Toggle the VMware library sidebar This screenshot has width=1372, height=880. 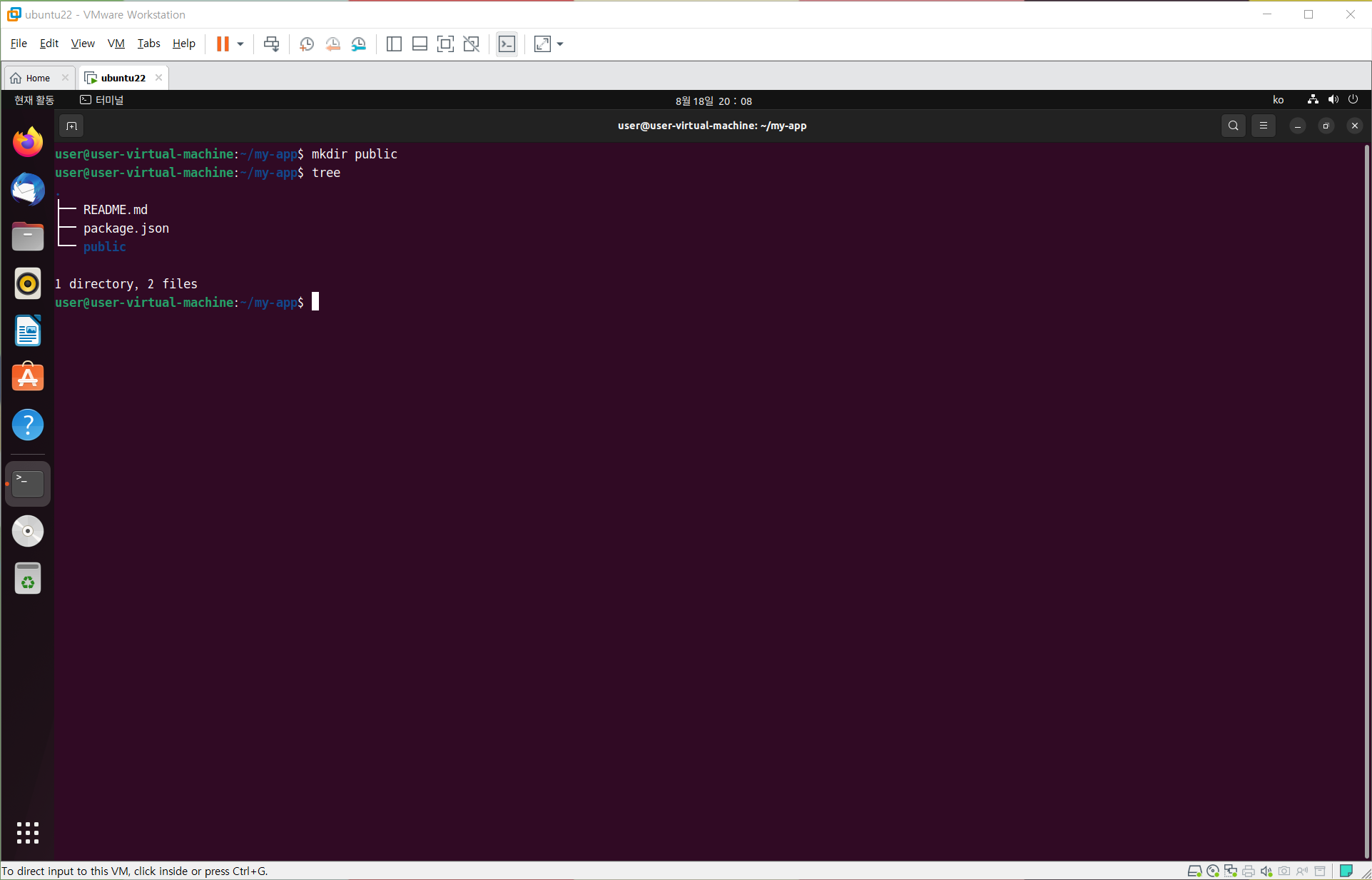(x=394, y=44)
